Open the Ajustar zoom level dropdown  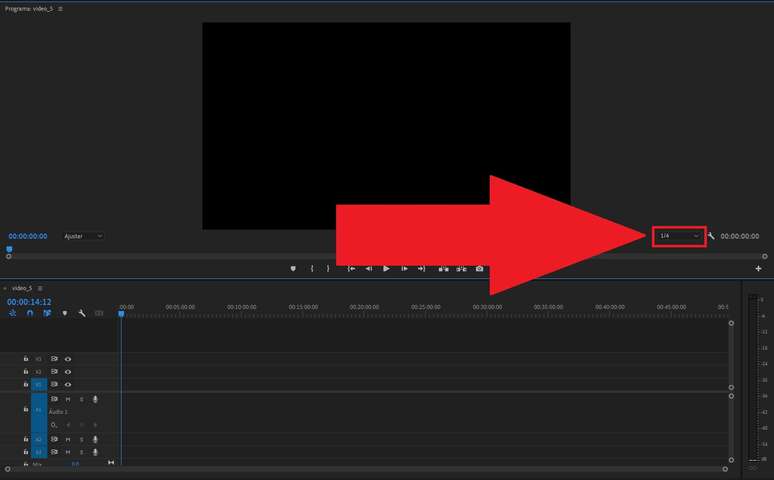coord(83,236)
